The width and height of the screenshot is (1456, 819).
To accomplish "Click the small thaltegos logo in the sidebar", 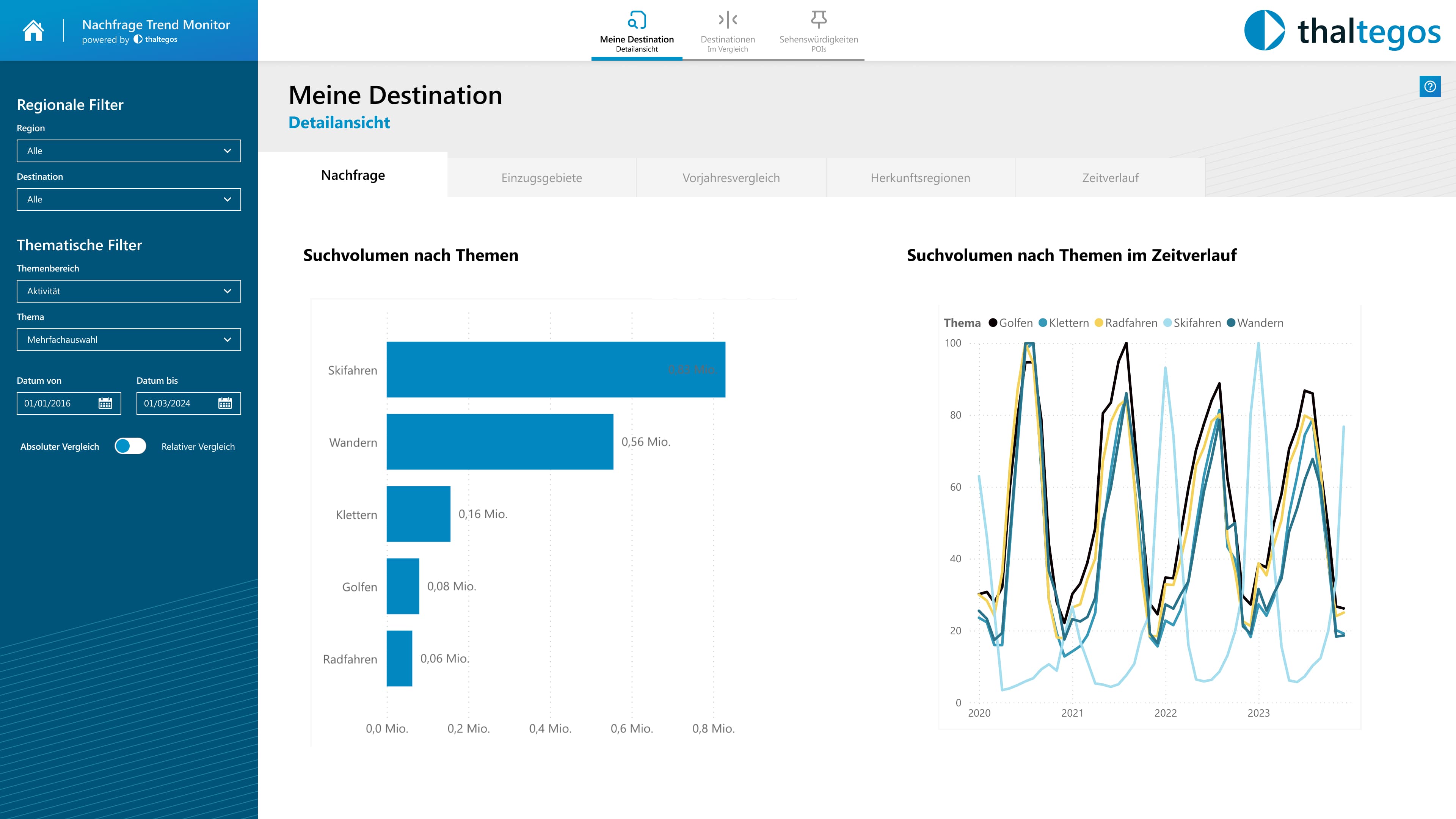I will 155,39.
